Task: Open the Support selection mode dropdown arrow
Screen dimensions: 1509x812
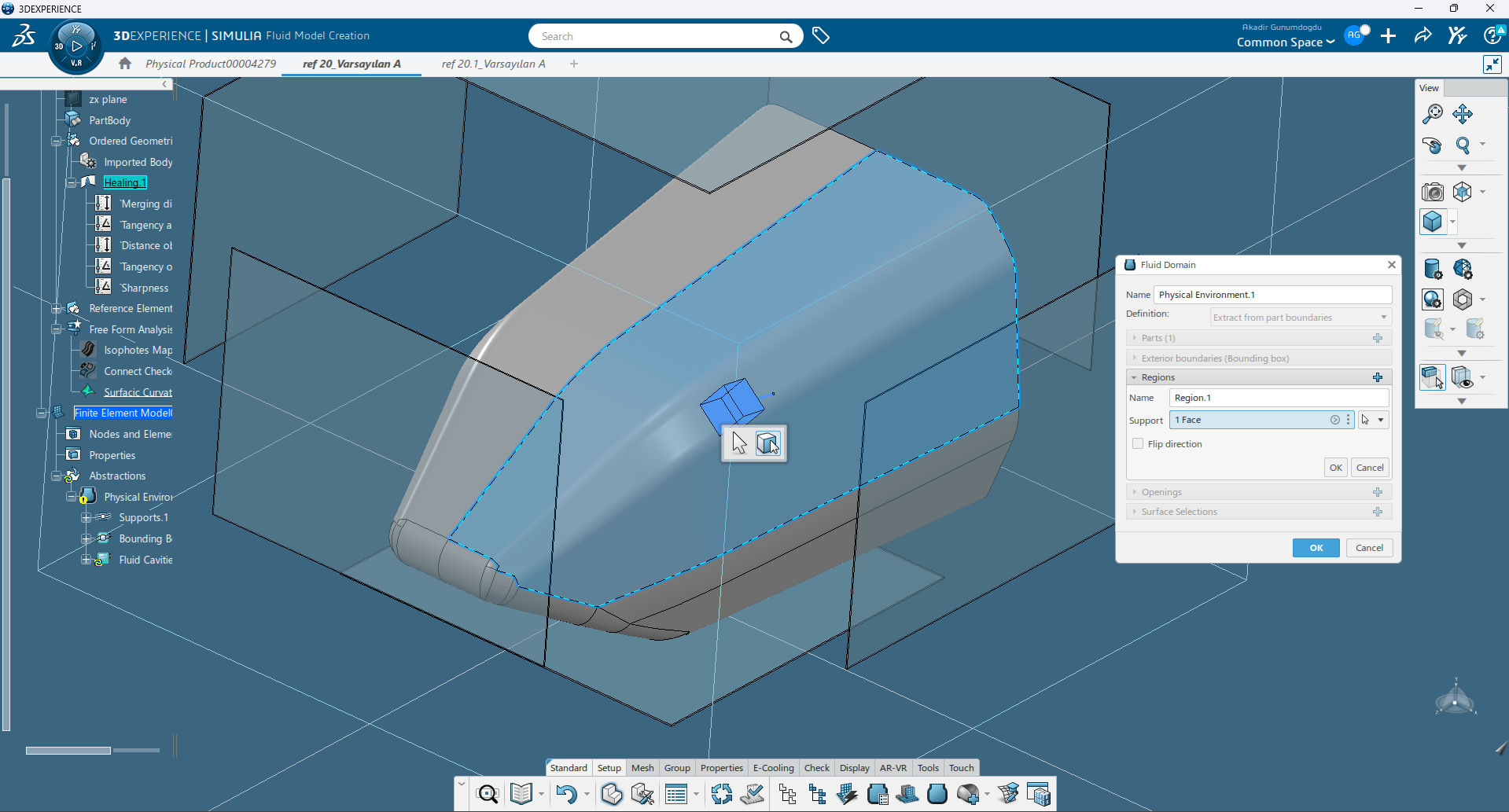Action: tap(1381, 421)
